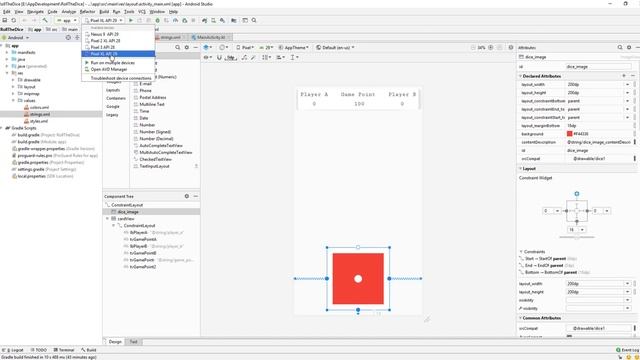Click the red background color swatch #F44336
Viewport: 640px width, 360px height.
click(569, 134)
